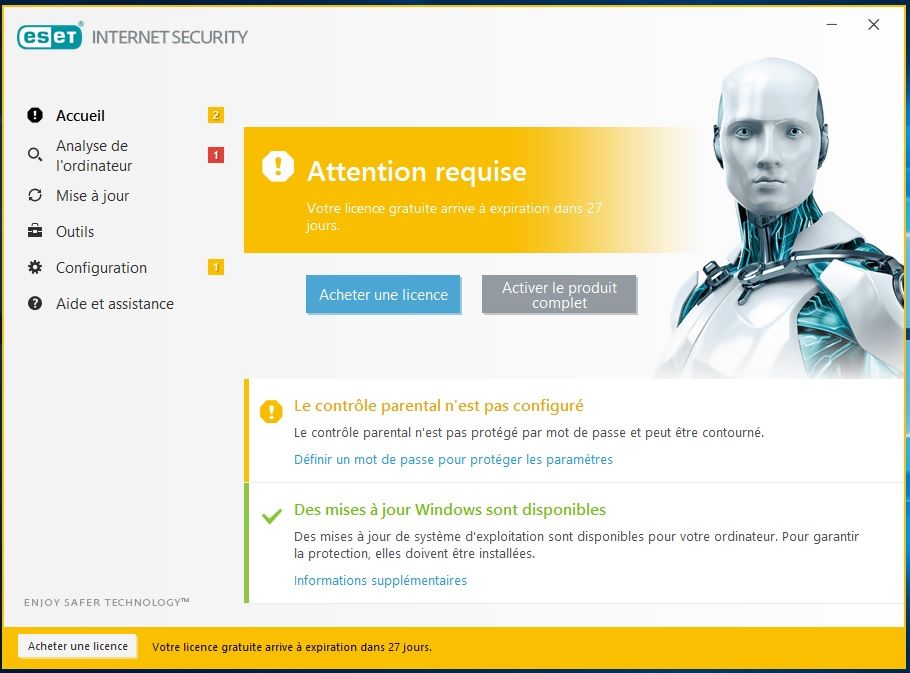Click the warning icon in Attention requise banner
Image resolution: width=910 pixels, height=673 pixels.
[278, 167]
